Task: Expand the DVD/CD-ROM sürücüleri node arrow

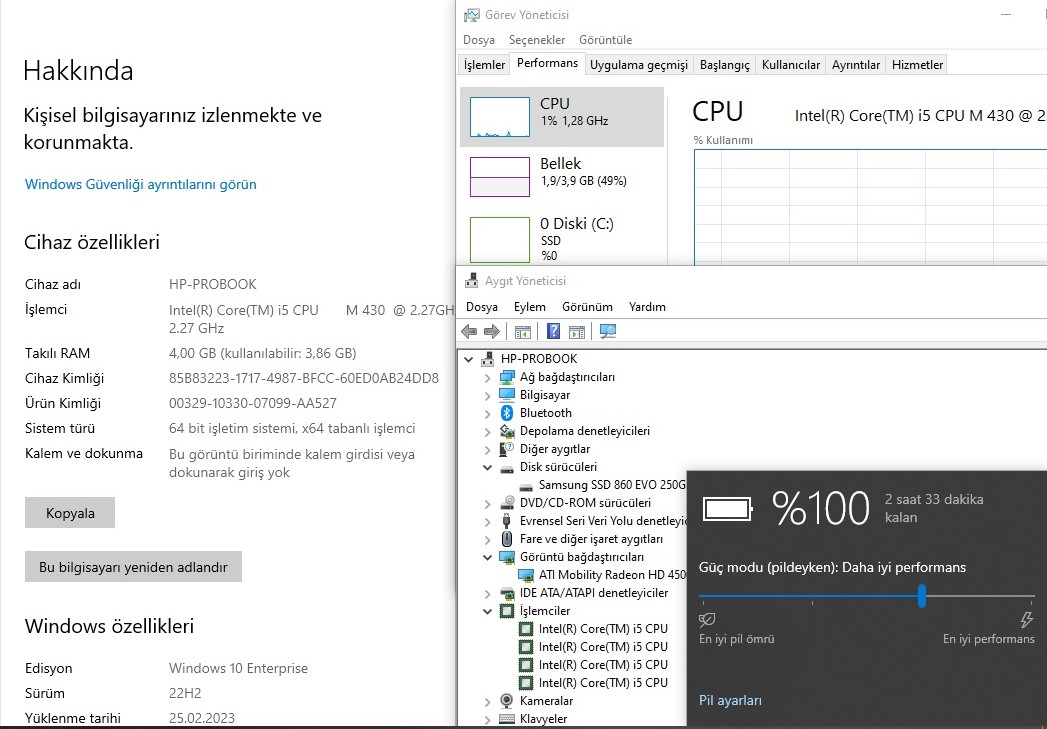Action: pos(487,503)
